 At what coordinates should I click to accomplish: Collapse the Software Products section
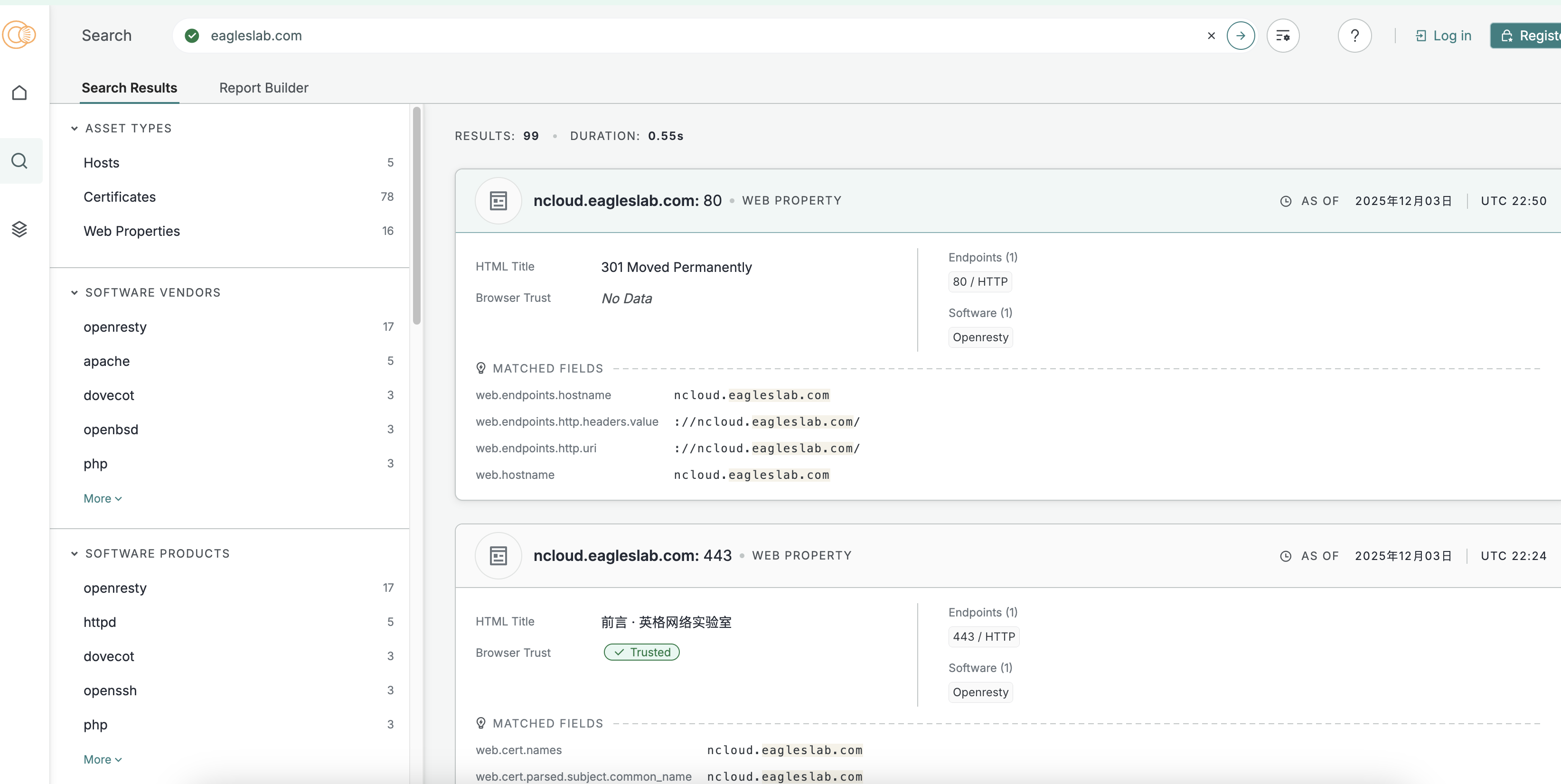(x=75, y=554)
